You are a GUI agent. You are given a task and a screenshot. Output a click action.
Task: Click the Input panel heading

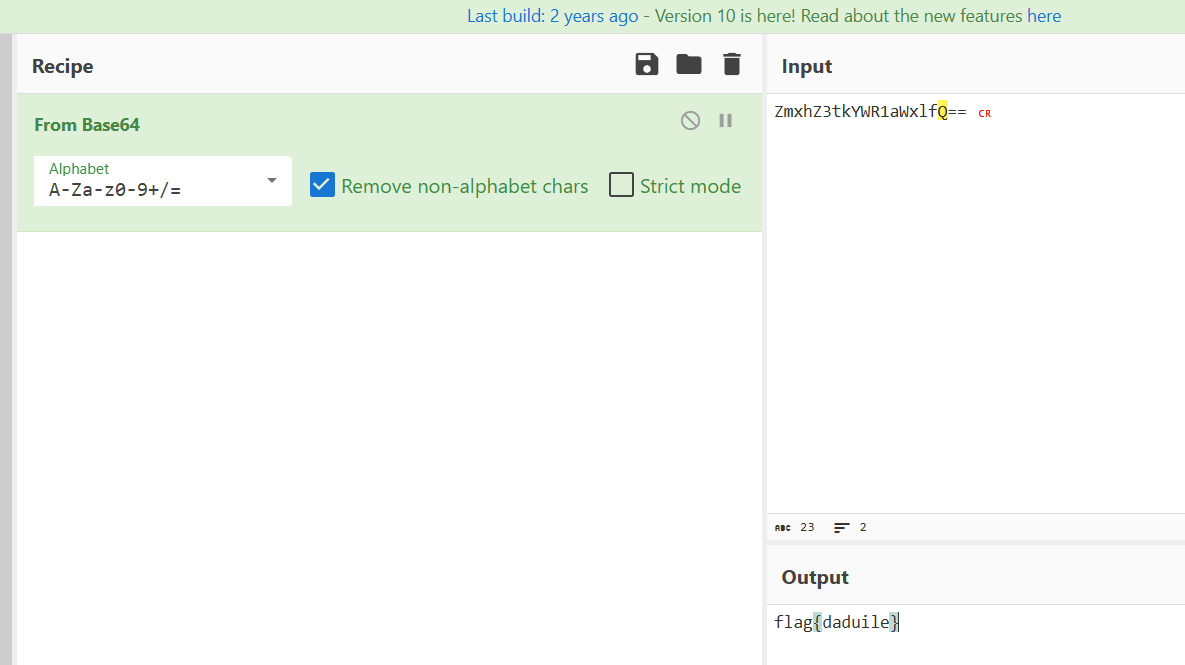(x=806, y=66)
